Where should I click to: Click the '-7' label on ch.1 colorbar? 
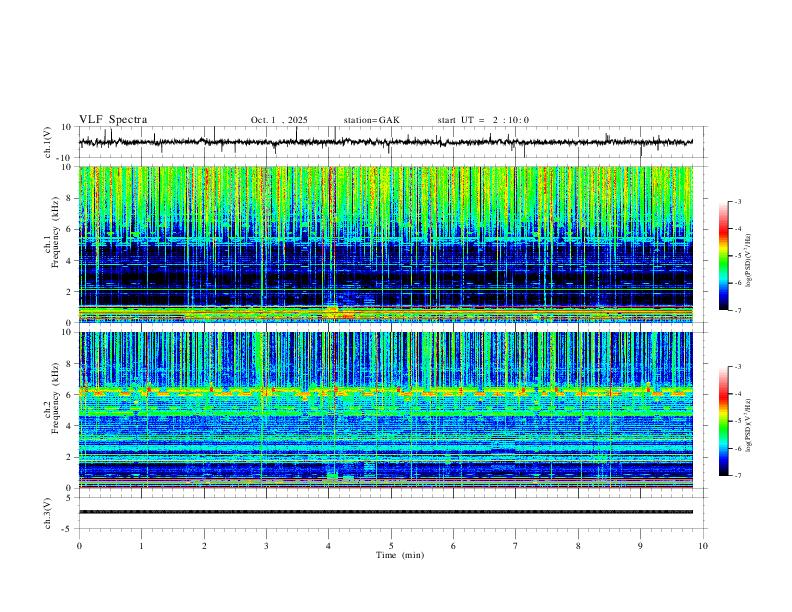point(738,311)
